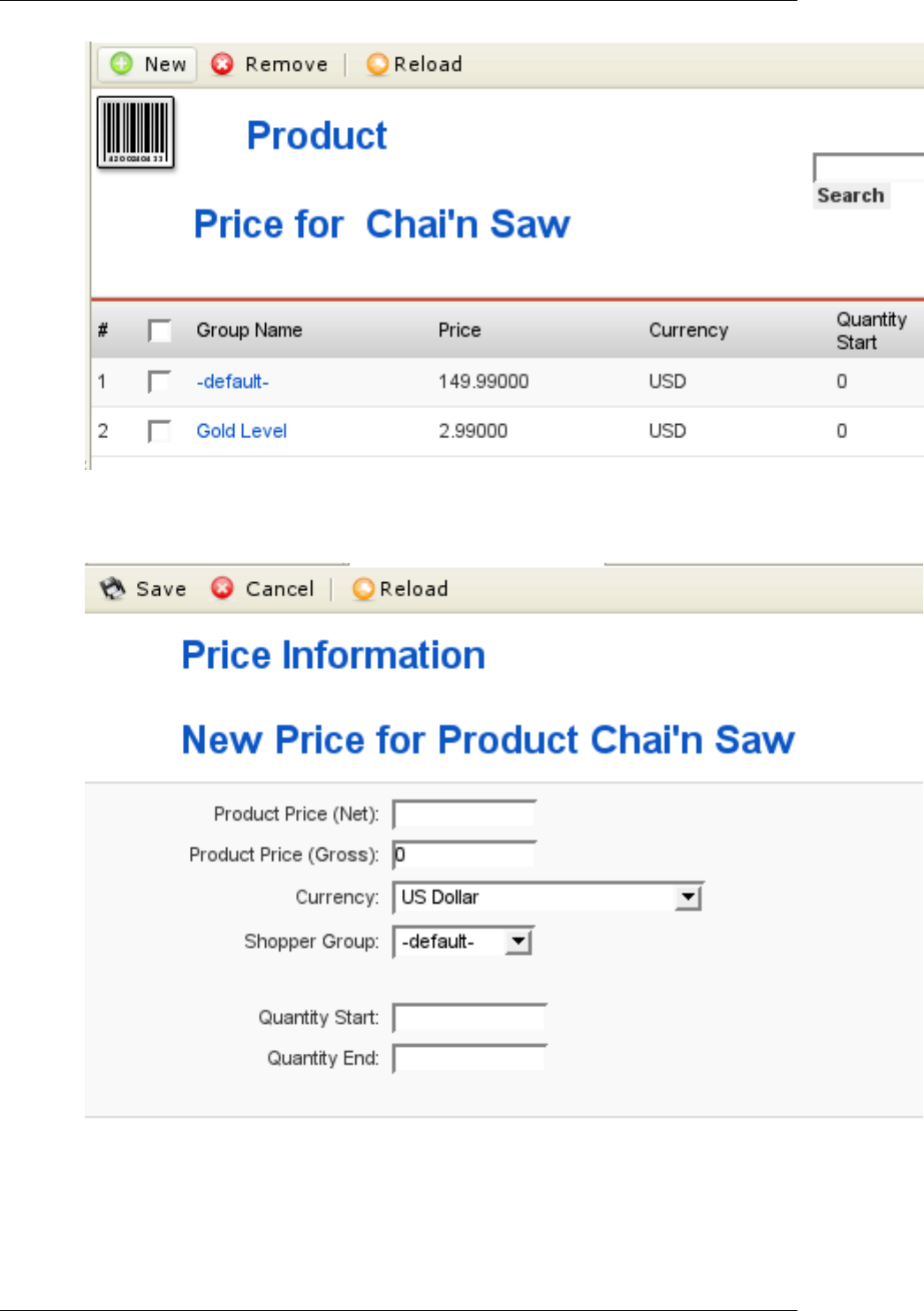The height and width of the screenshot is (1311, 924).
Task: Expand the Shopper Group dropdown
Action: (464, 942)
